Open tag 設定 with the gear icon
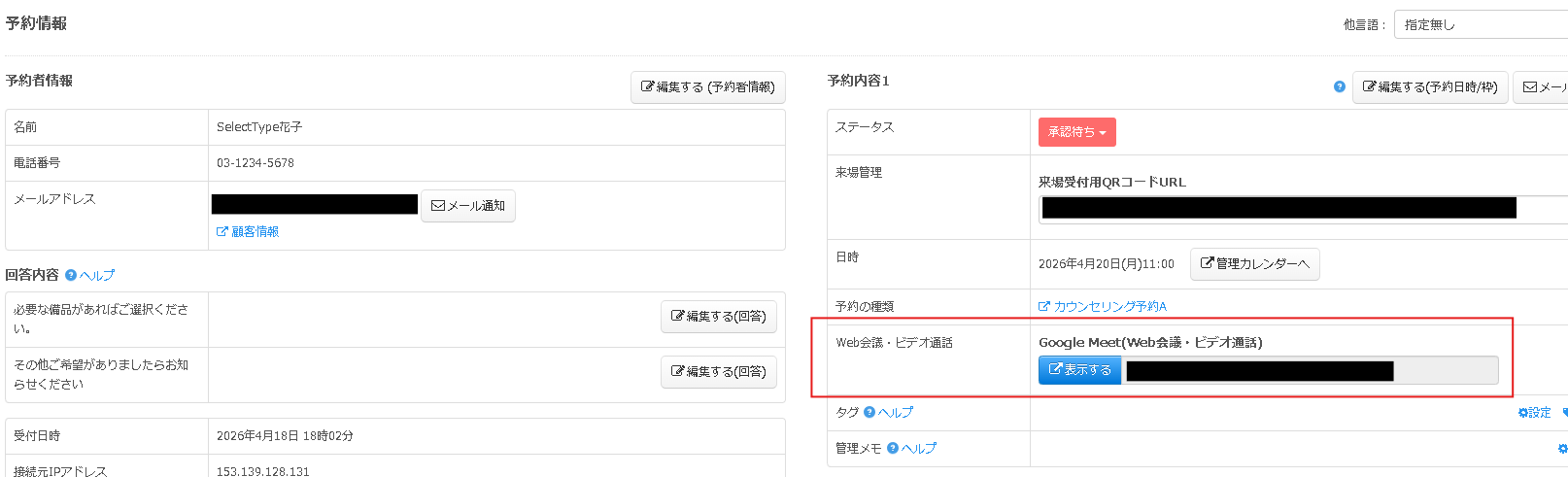 coord(1535,413)
